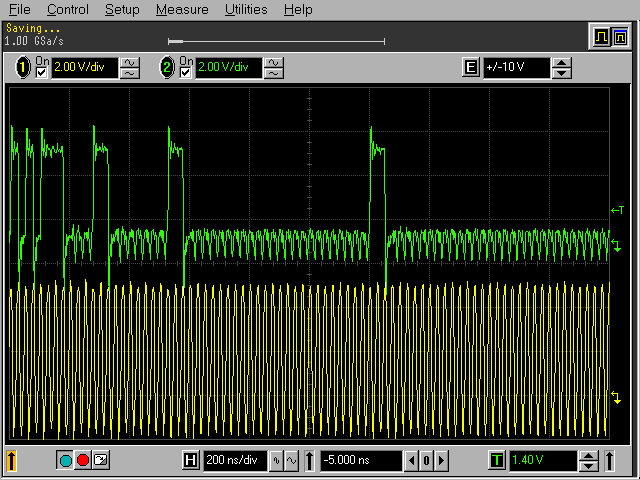Click the trigger edge arrow icon at bottom right

tap(609, 460)
